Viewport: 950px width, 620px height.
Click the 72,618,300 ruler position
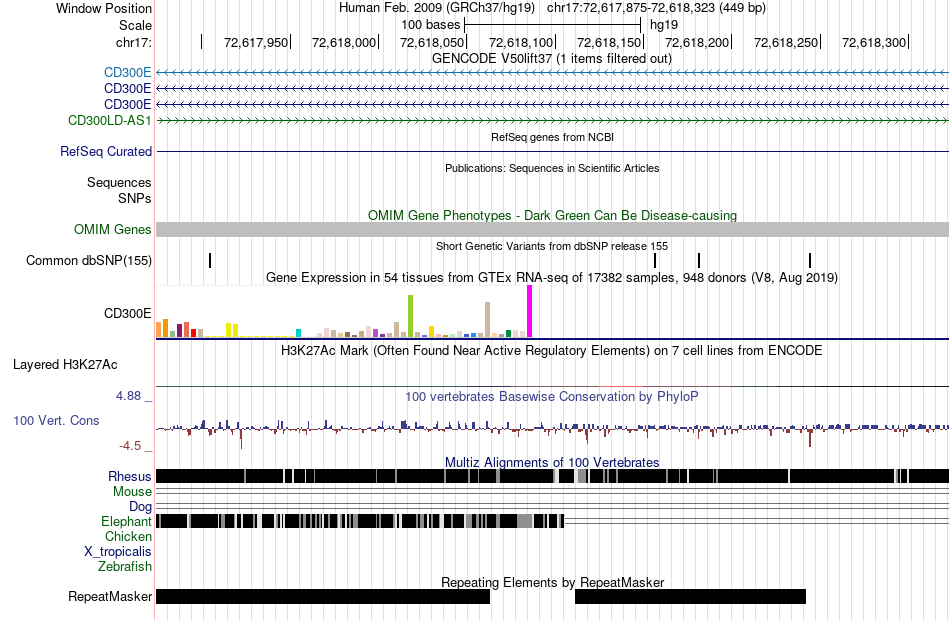[874, 42]
